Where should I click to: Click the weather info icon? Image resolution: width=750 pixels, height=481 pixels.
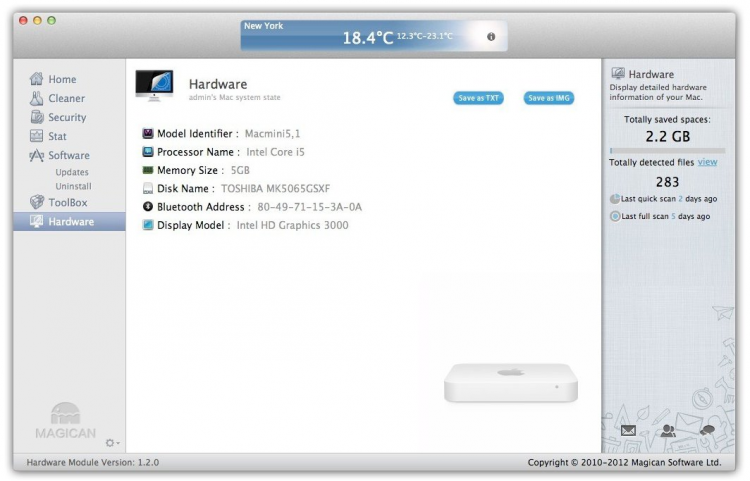[x=491, y=36]
